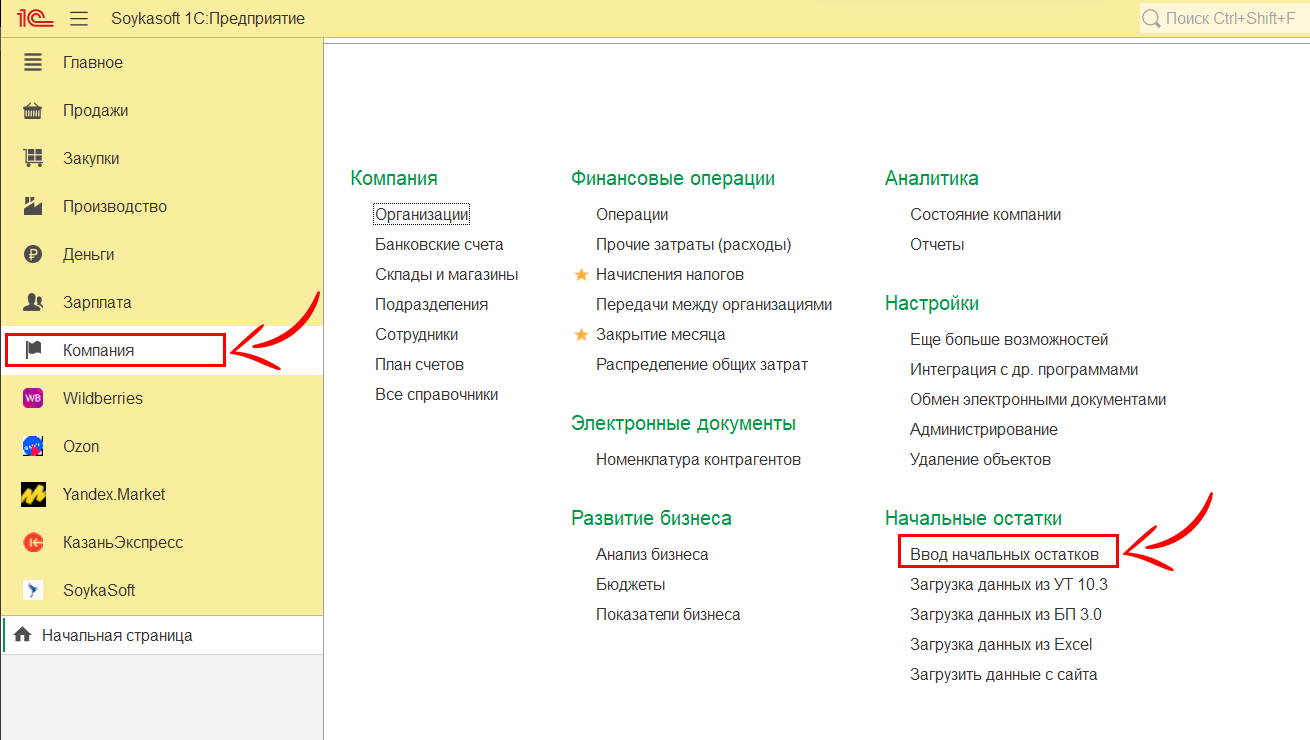The width and height of the screenshot is (1310, 740).
Task: Open Загрузить данные с сайта link
Action: pyautogui.click(x=1004, y=674)
